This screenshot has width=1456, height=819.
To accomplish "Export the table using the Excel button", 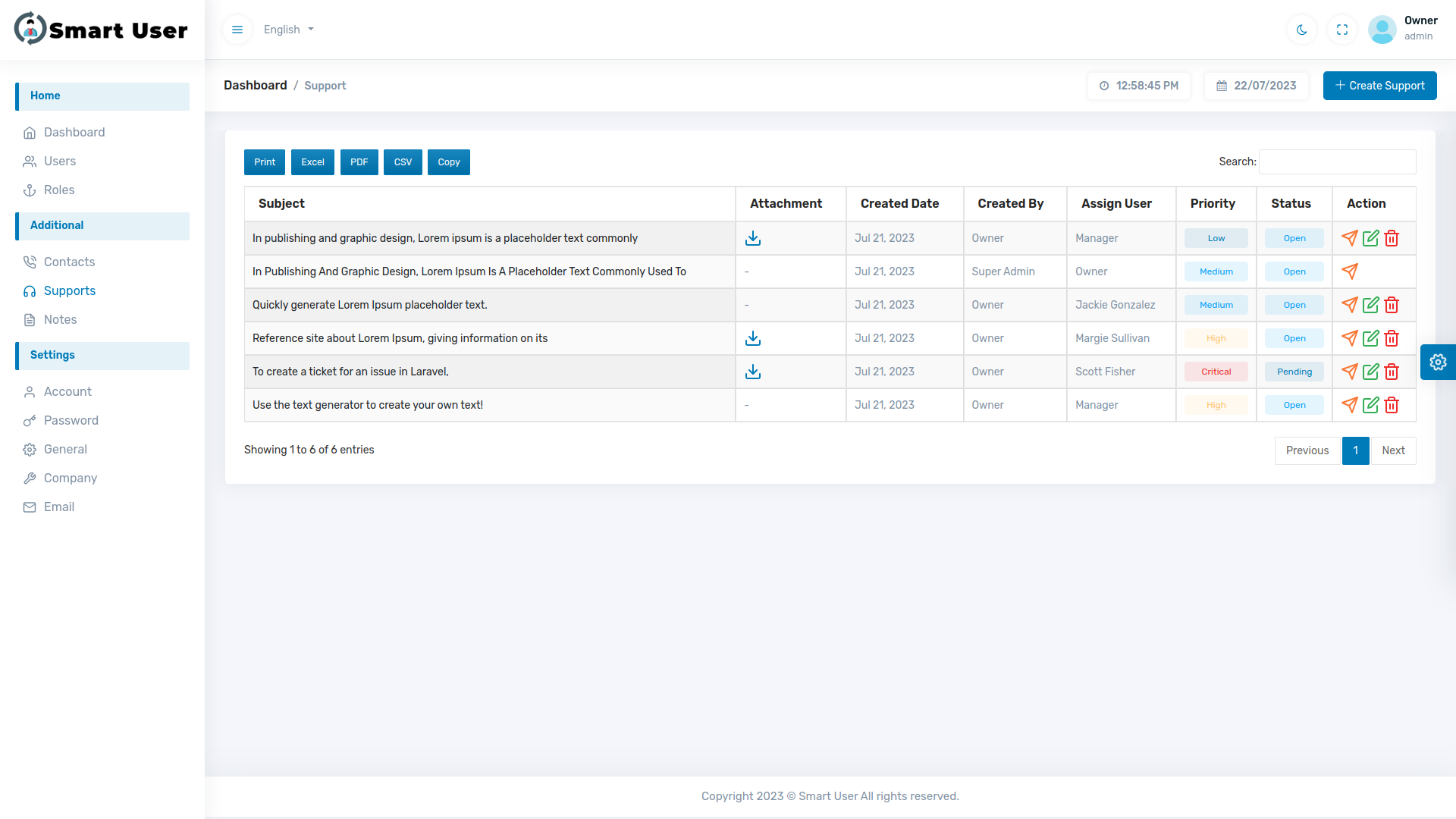I will [x=312, y=162].
